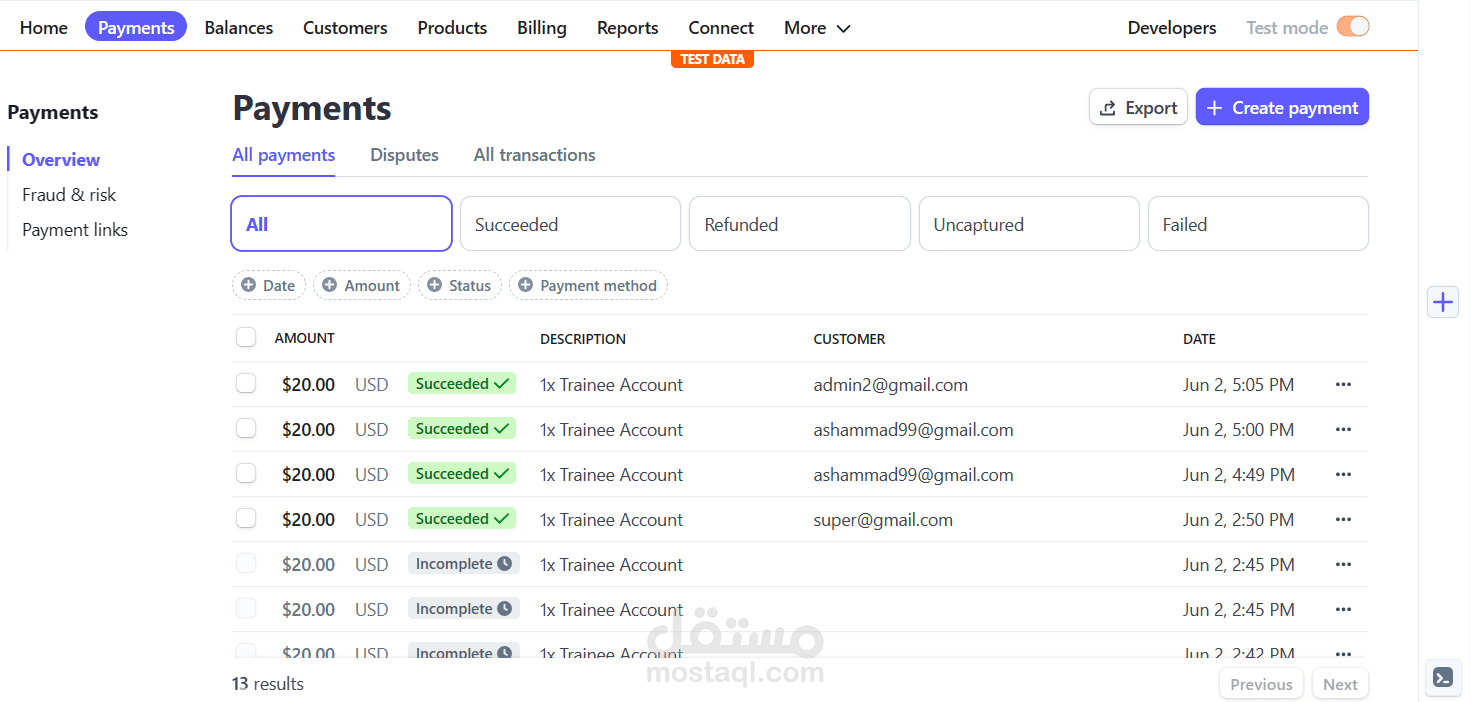Open more options for Jun 2, 4:49 PM payment
This screenshot has width=1471, height=702.
pos(1343,475)
